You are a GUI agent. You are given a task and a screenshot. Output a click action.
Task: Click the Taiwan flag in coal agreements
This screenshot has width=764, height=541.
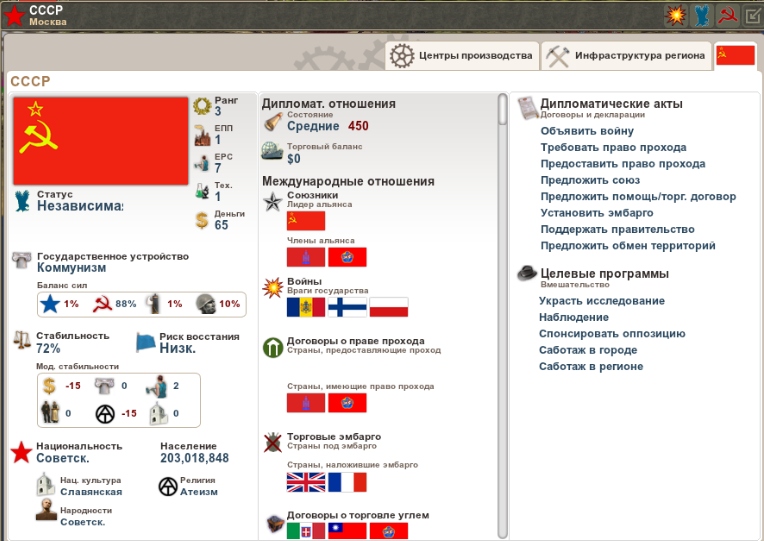pos(347,531)
